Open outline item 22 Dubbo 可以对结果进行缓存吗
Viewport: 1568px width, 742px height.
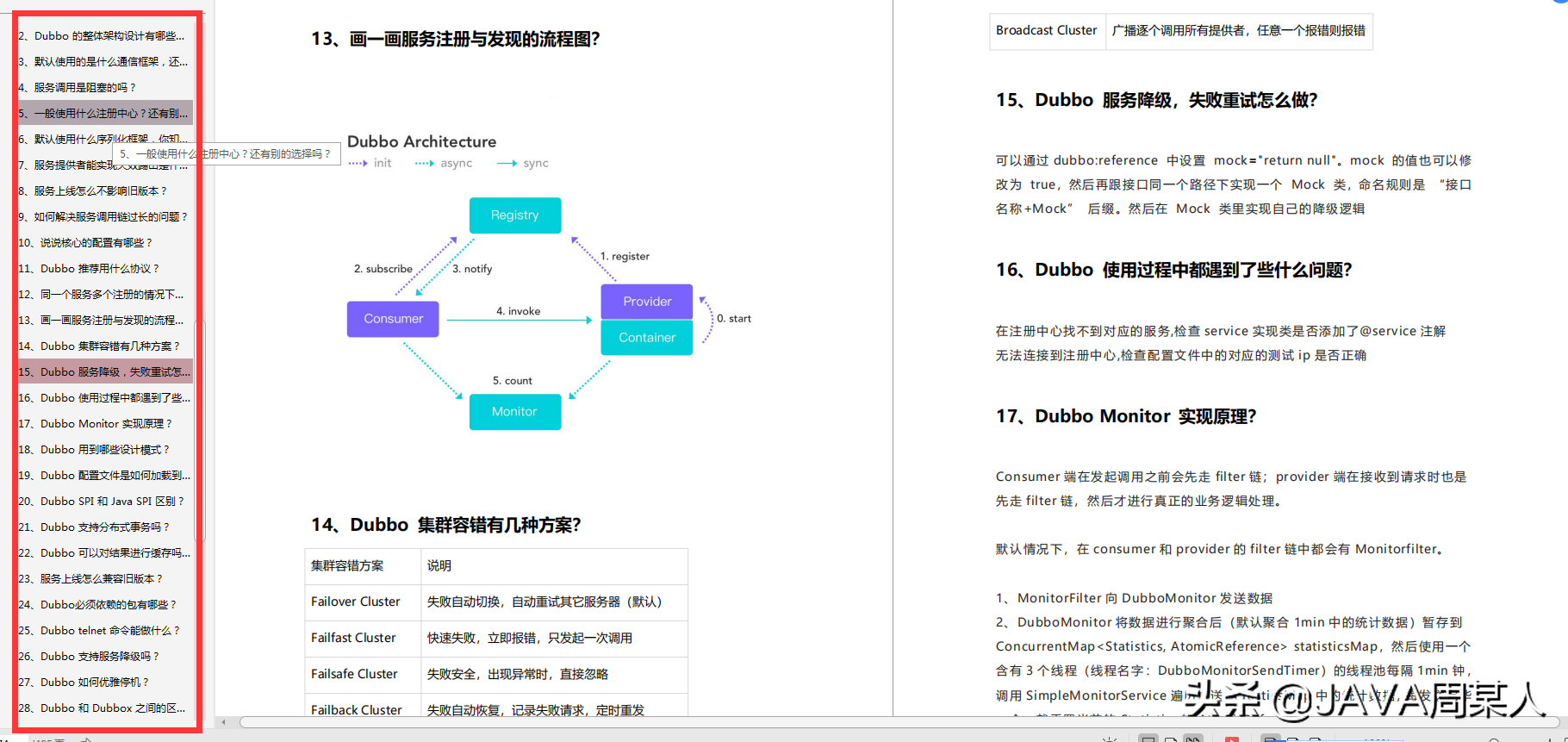[104, 552]
